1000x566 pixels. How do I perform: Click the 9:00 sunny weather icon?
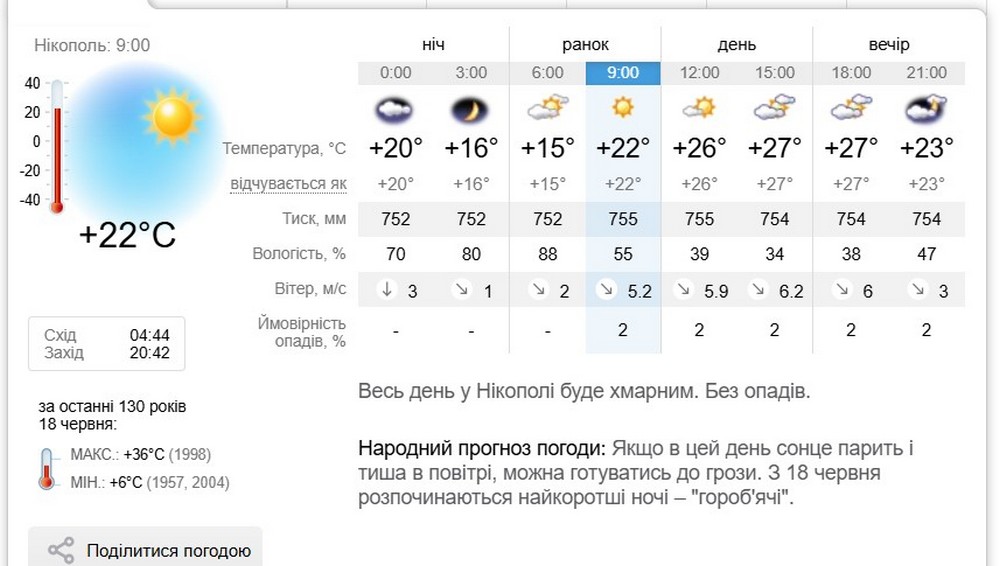[x=623, y=107]
